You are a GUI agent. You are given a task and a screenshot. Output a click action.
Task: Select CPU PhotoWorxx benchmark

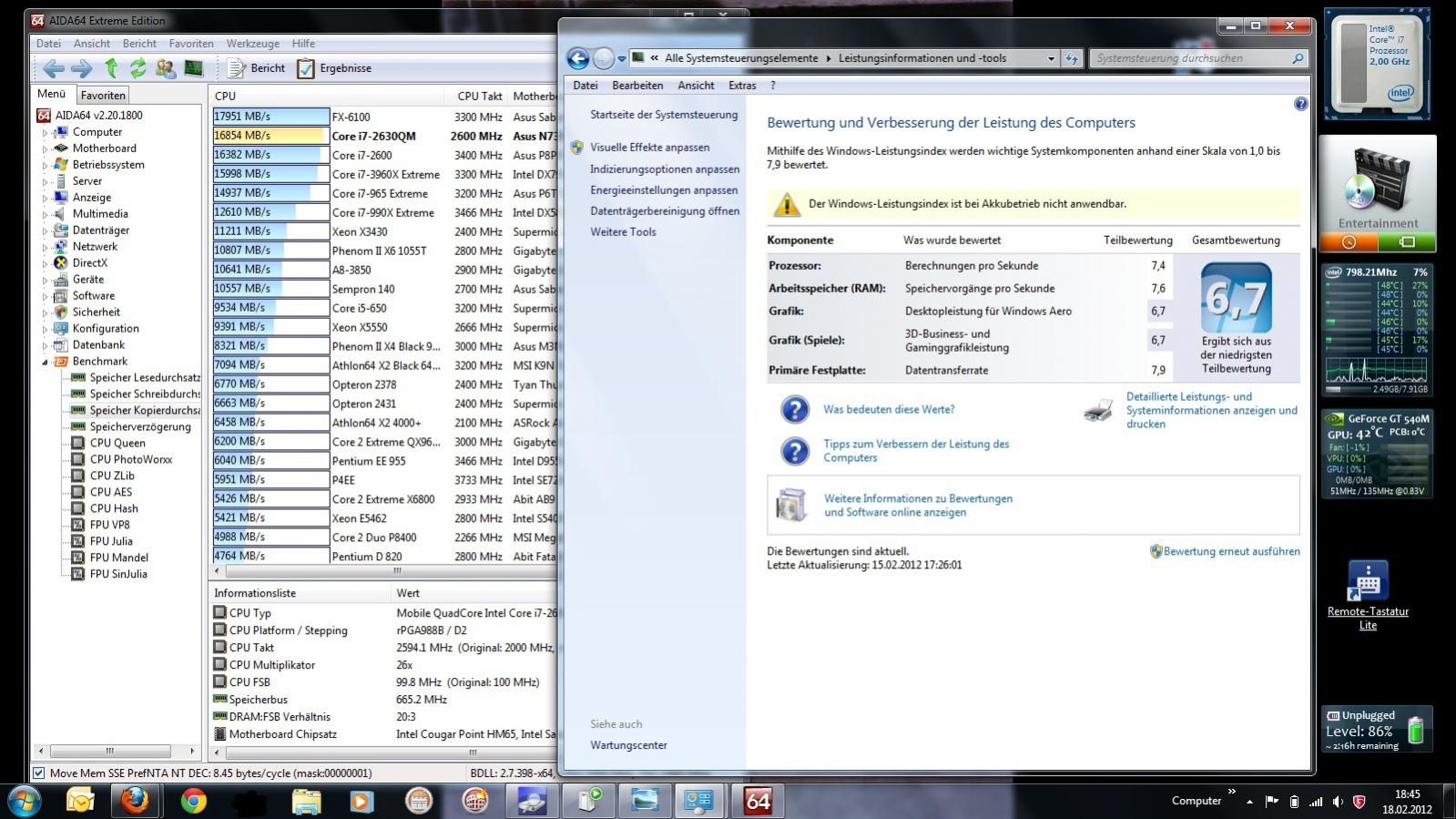(x=131, y=460)
